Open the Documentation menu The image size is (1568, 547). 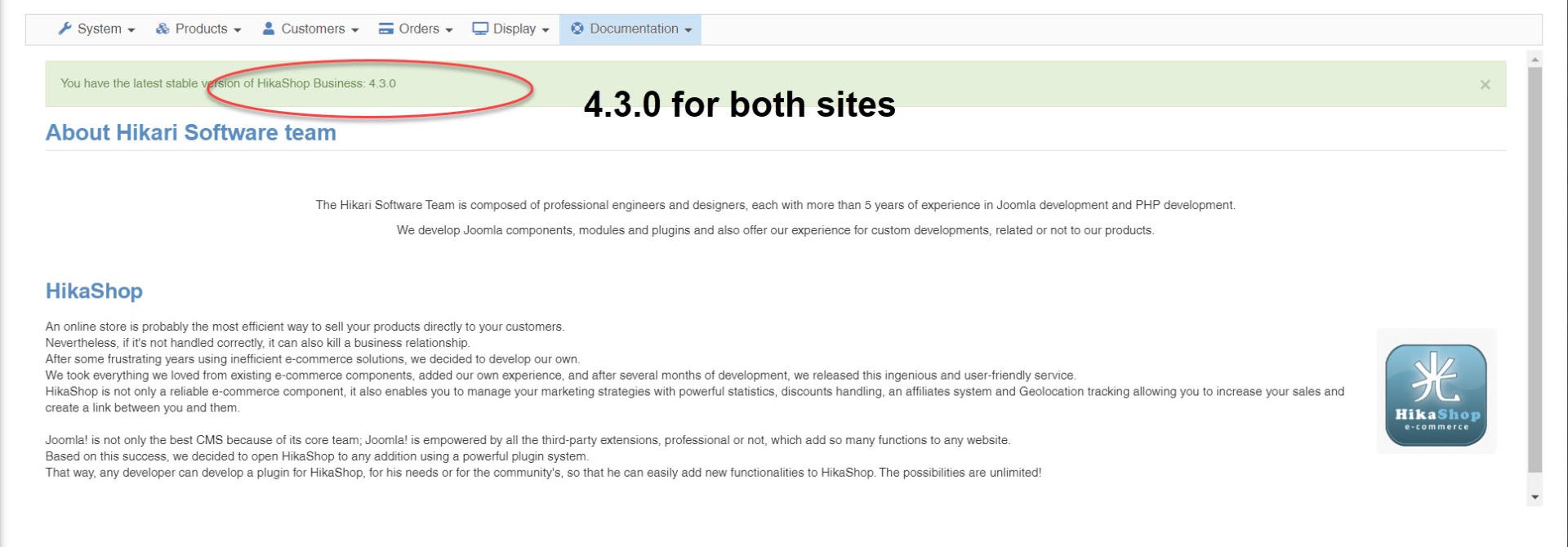coord(634,29)
